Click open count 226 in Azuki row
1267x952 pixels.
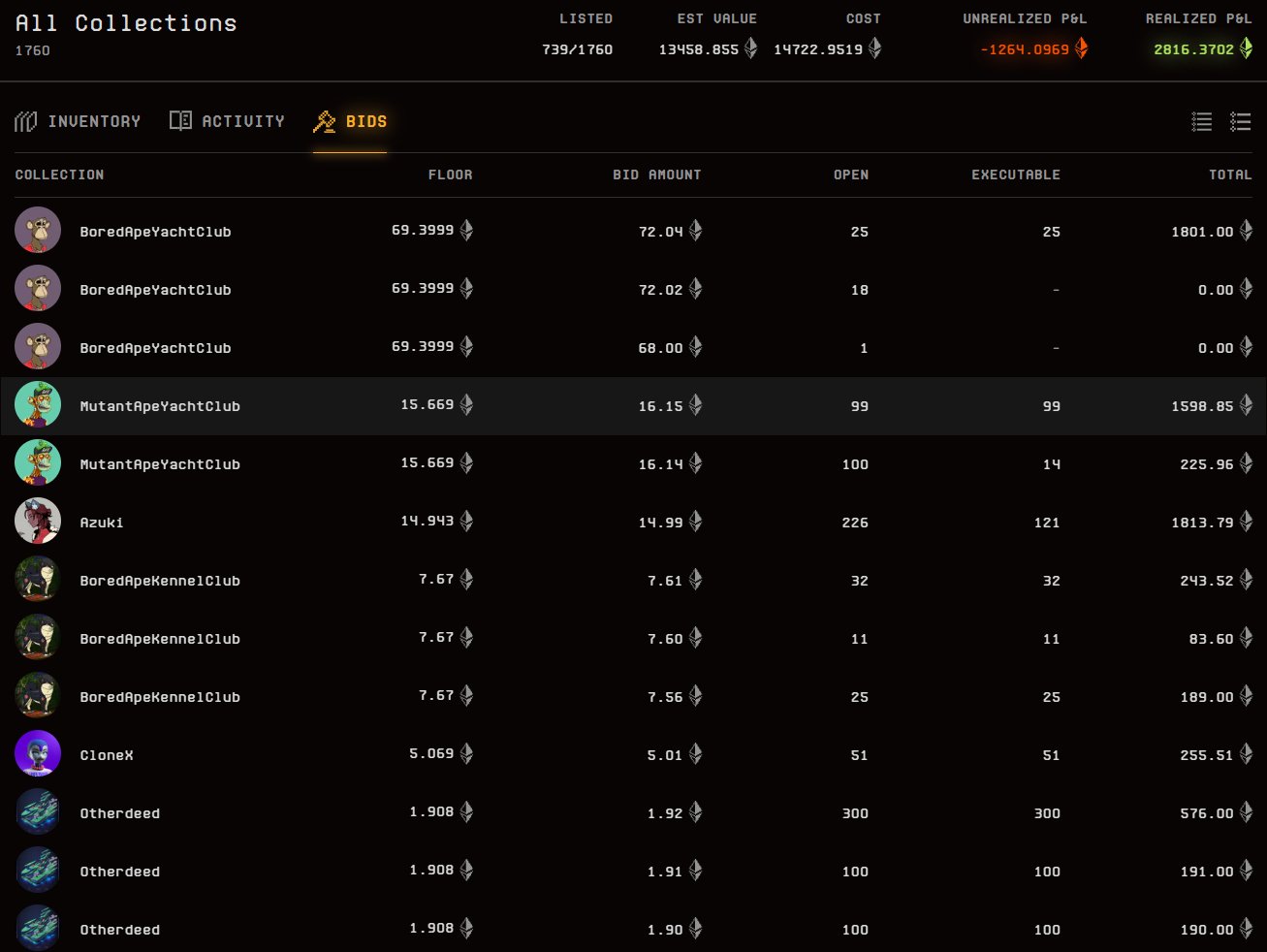tap(855, 523)
